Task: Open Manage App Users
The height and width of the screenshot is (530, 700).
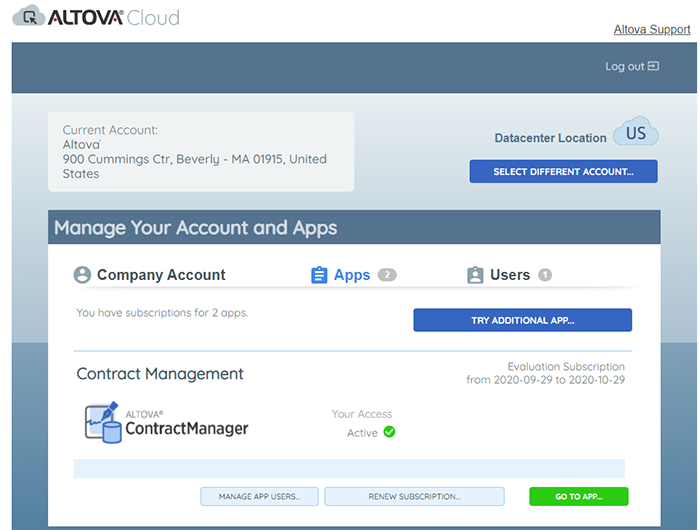Action: [259, 496]
